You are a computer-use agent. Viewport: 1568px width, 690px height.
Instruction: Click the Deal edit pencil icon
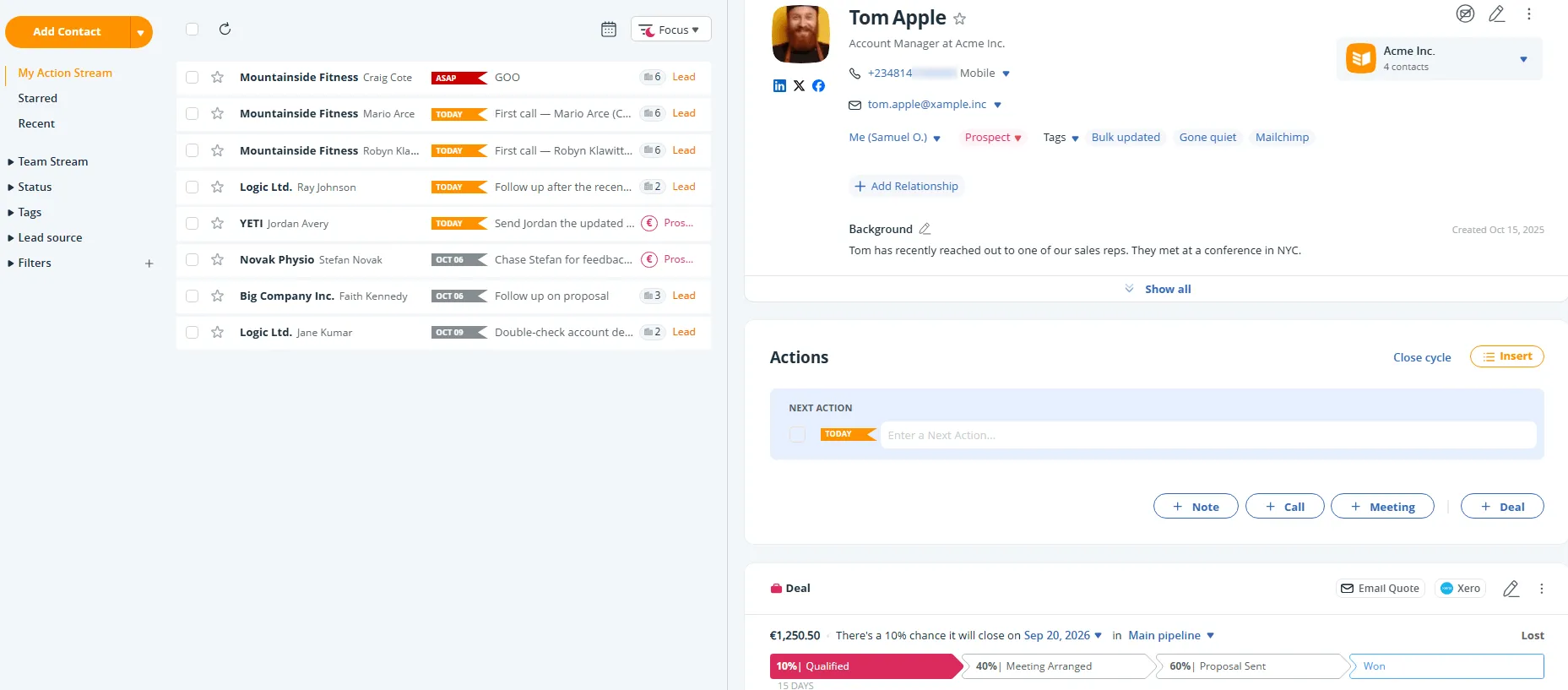pos(1511,589)
